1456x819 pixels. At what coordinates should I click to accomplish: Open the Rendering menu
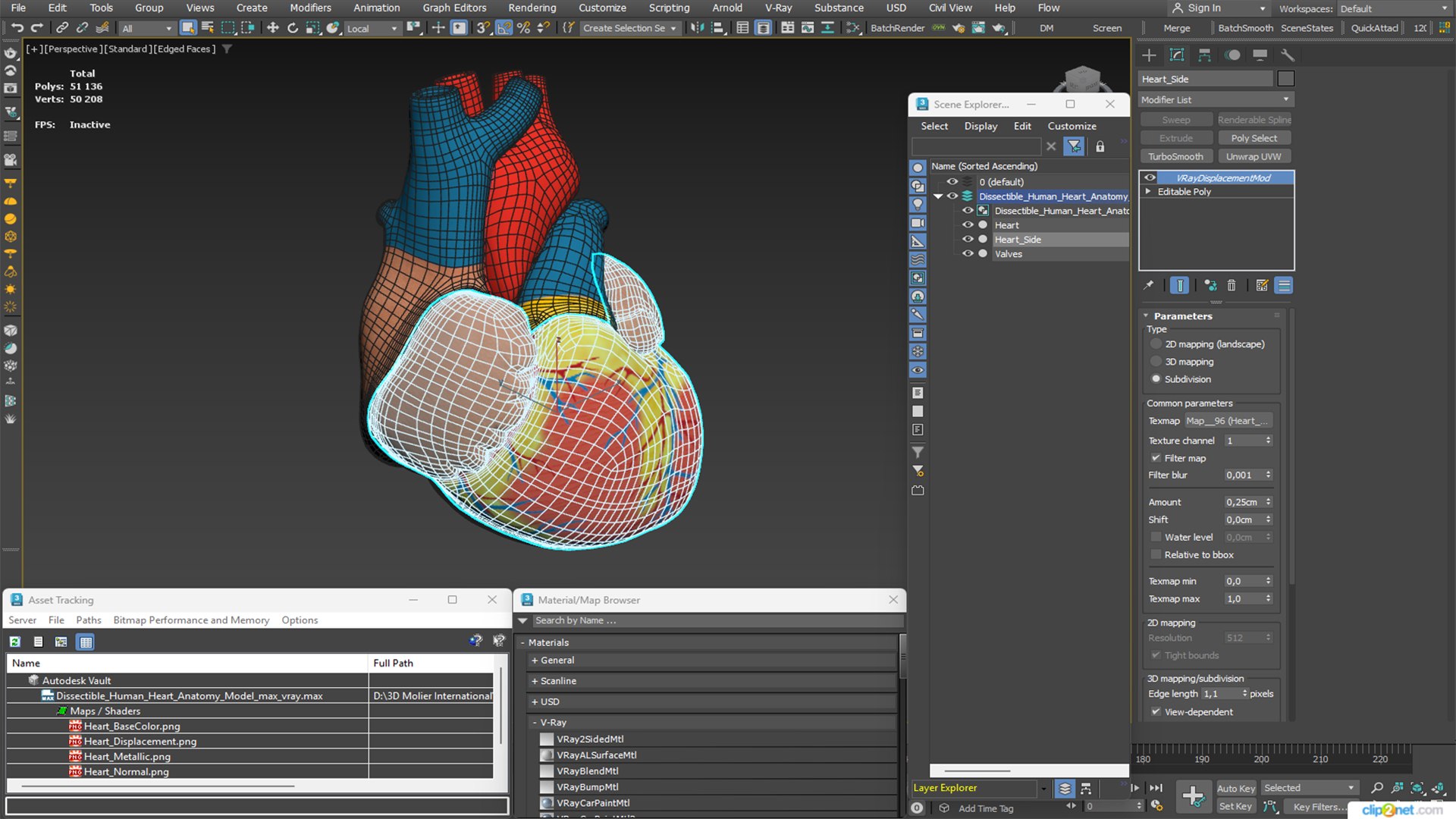coord(532,8)
